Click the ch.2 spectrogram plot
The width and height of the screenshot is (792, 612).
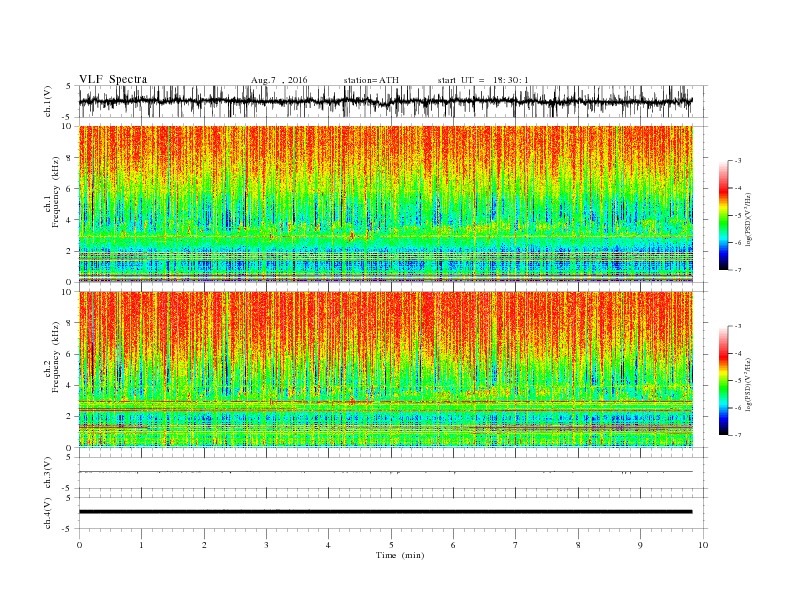[386, 369]
